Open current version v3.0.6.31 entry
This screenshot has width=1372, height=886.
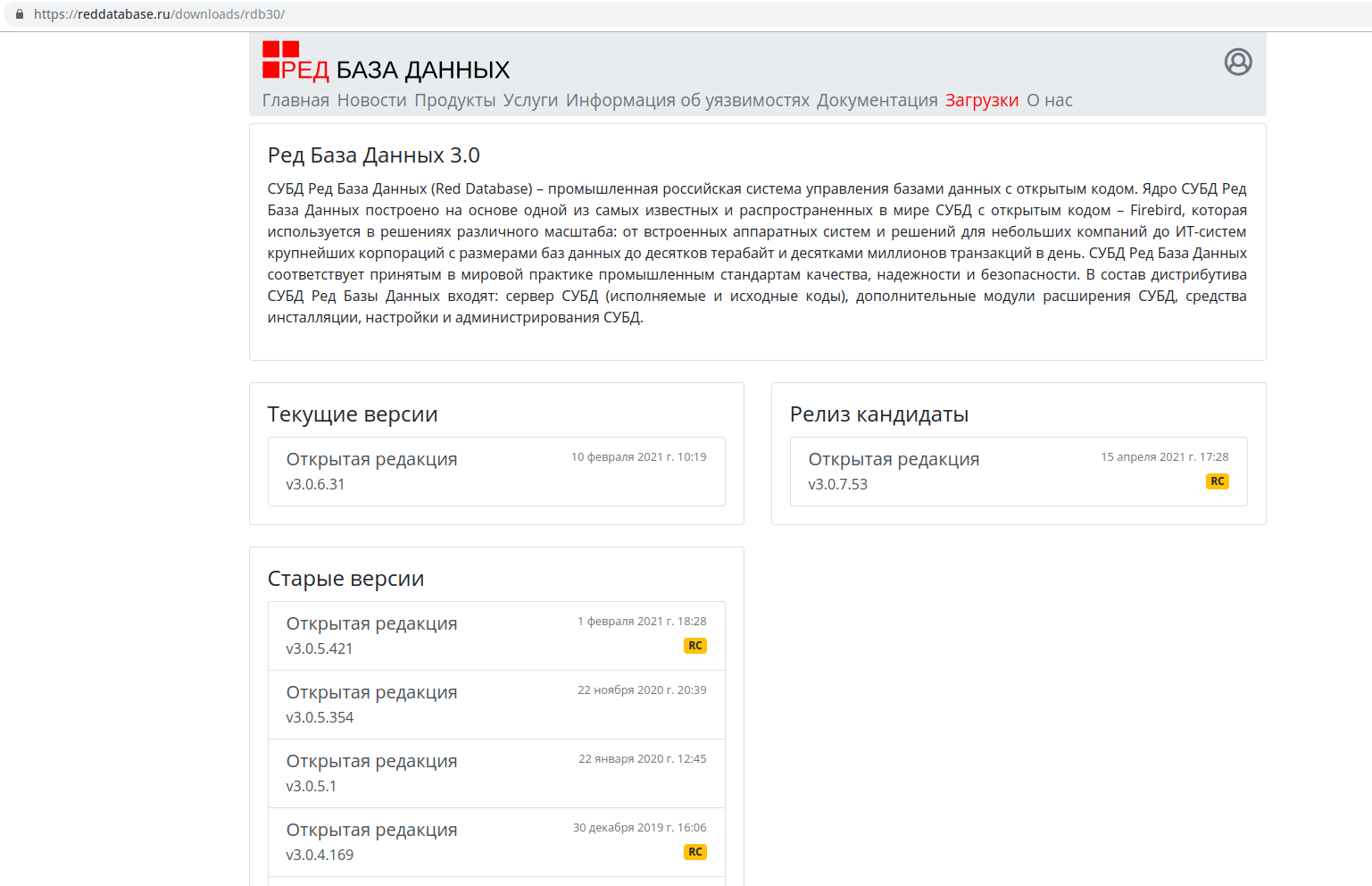click(496, 472)
